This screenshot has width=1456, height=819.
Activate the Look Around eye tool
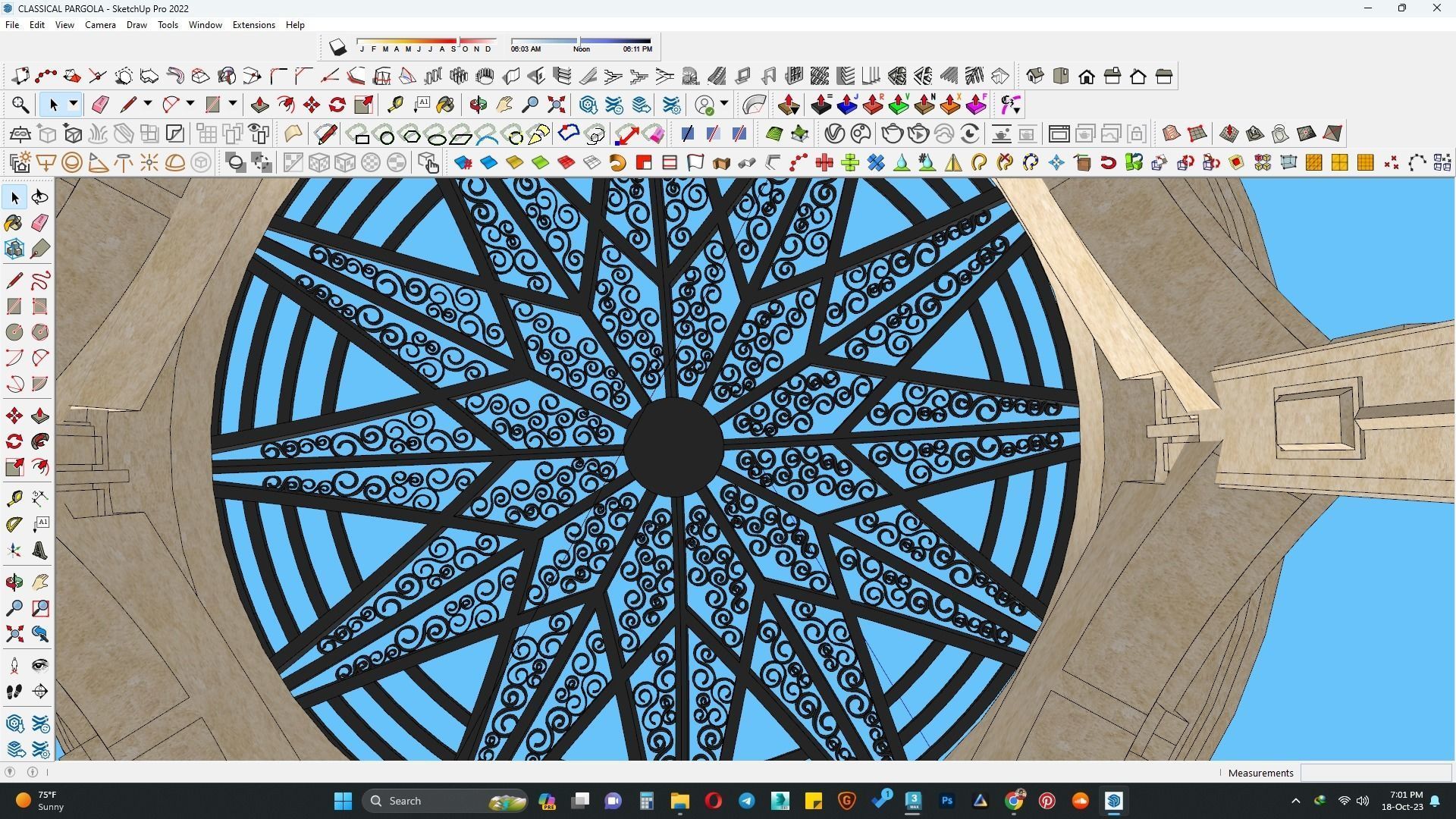(40, 666)
